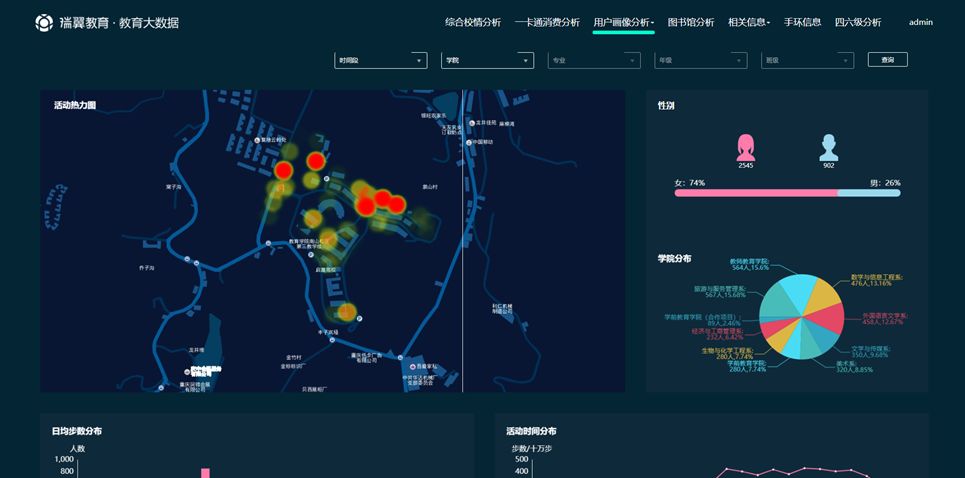Screen dimensions: 965x478
Task: Open the 手环信息 menu item
Action: pyautogui.click(x=803, y=23)
